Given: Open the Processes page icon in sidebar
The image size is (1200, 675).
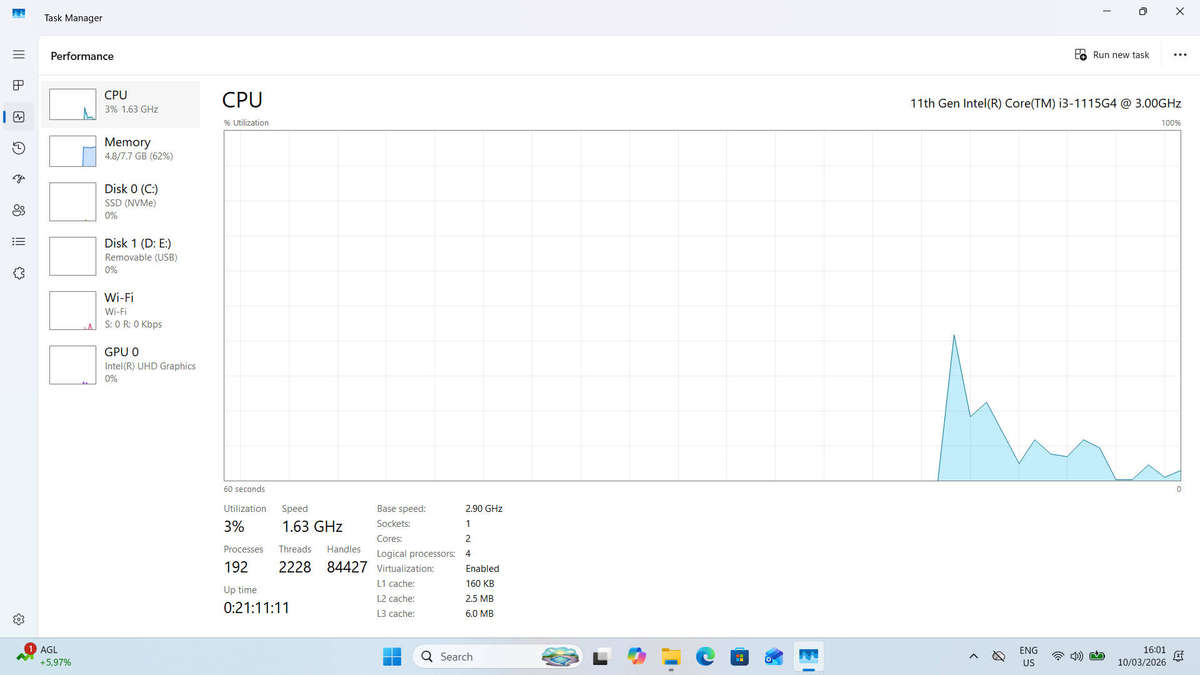Looking at the screenshot, I should coord(18,85).
